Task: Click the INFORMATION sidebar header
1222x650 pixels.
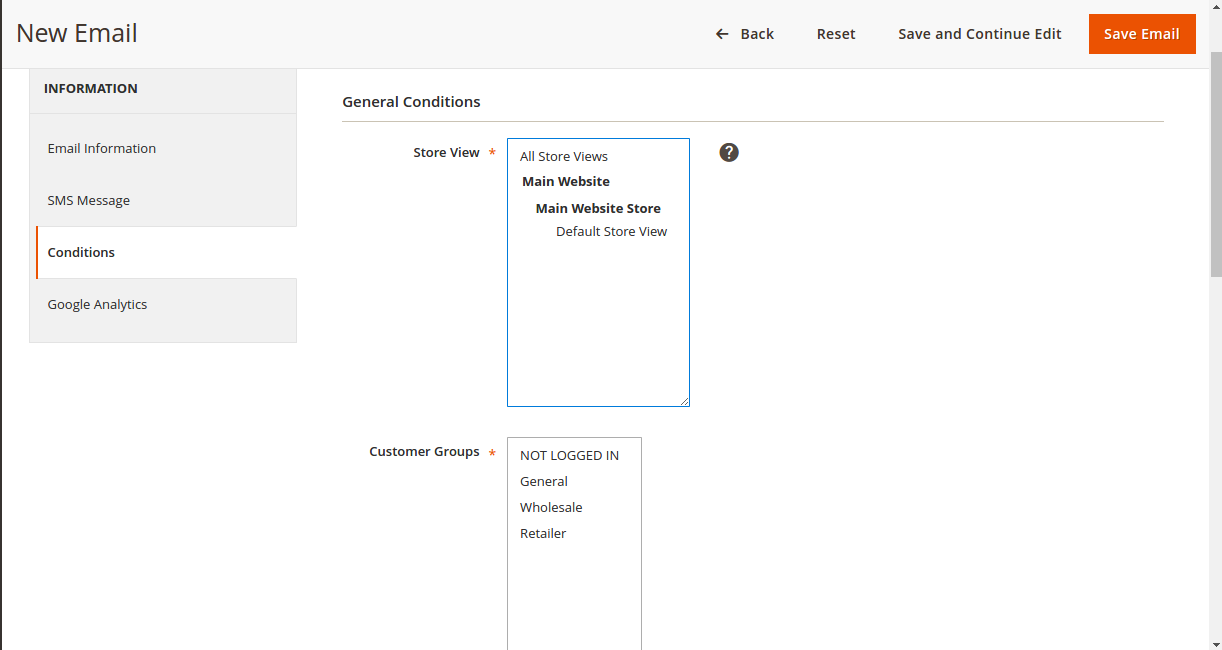Action: pos(91,88)
